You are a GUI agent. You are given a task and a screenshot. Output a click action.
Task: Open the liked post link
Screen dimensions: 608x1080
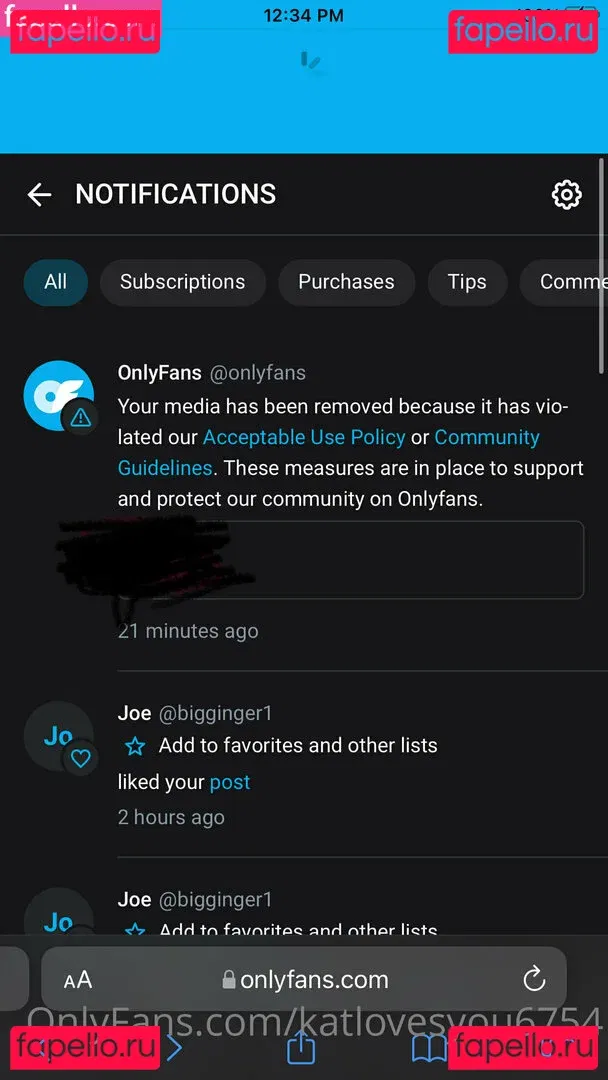pyautogui.click(x=230, y=782)
